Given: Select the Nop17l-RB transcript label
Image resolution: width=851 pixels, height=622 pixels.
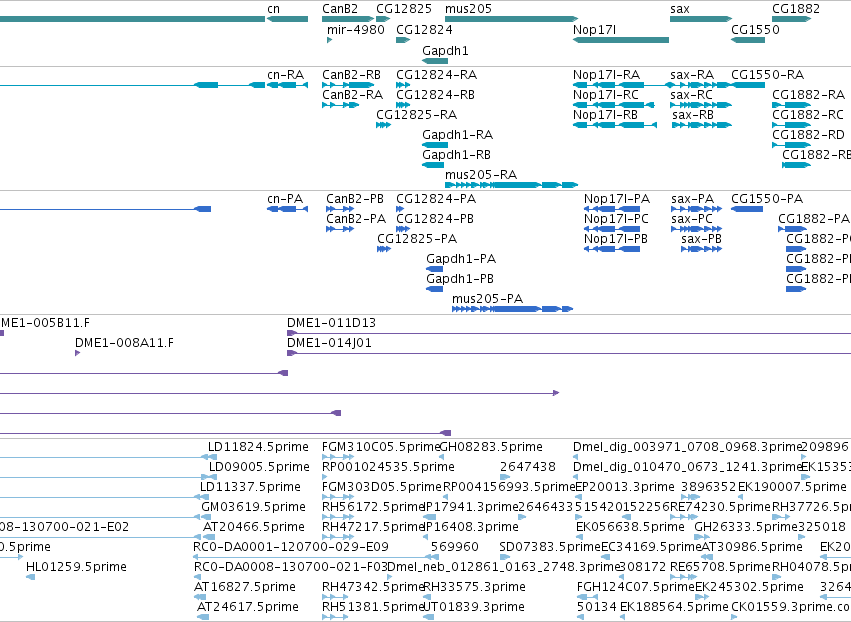Looking at the screenshot, I should coord(605,115).
